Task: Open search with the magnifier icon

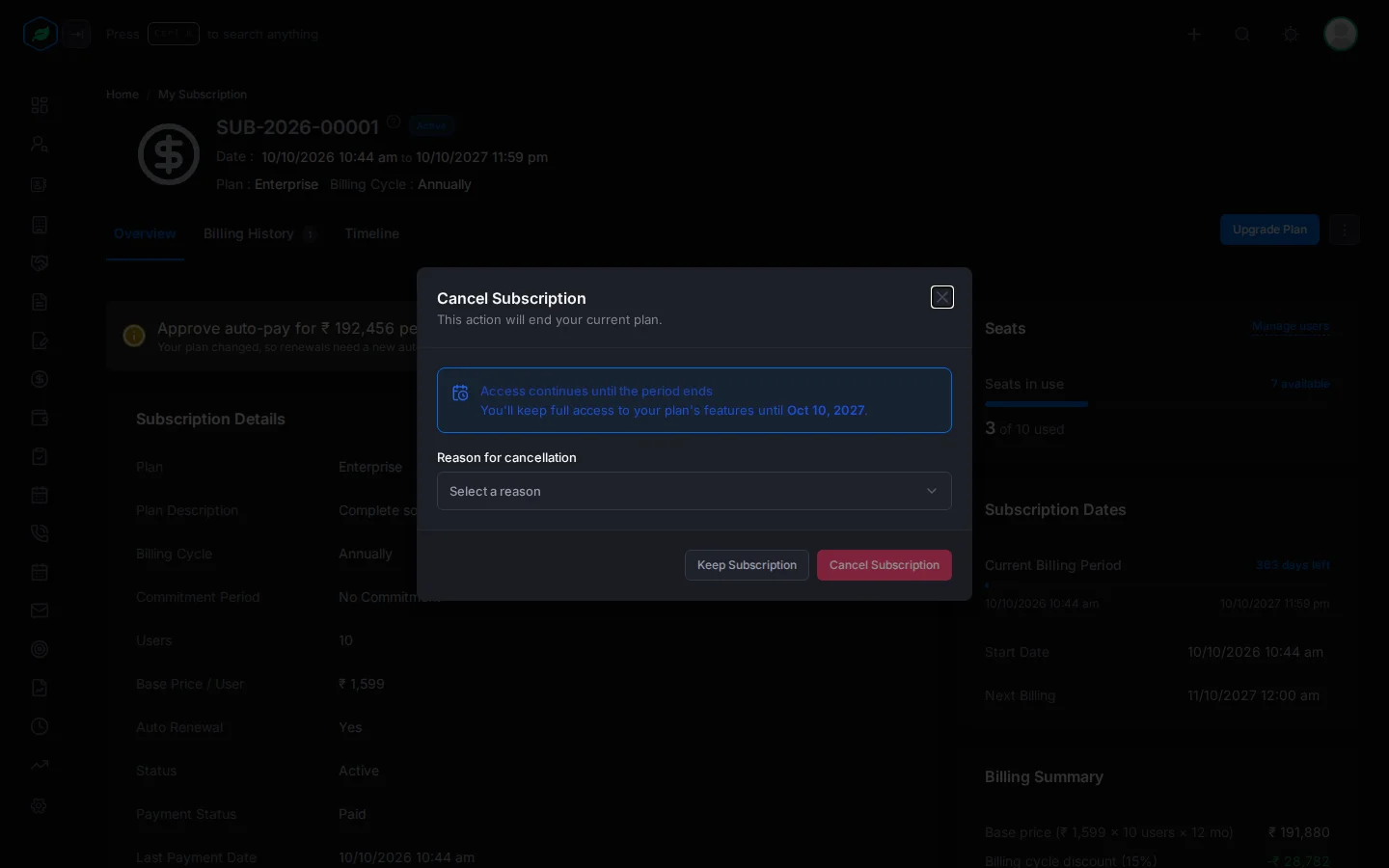Action: [x=1242, y=34]
